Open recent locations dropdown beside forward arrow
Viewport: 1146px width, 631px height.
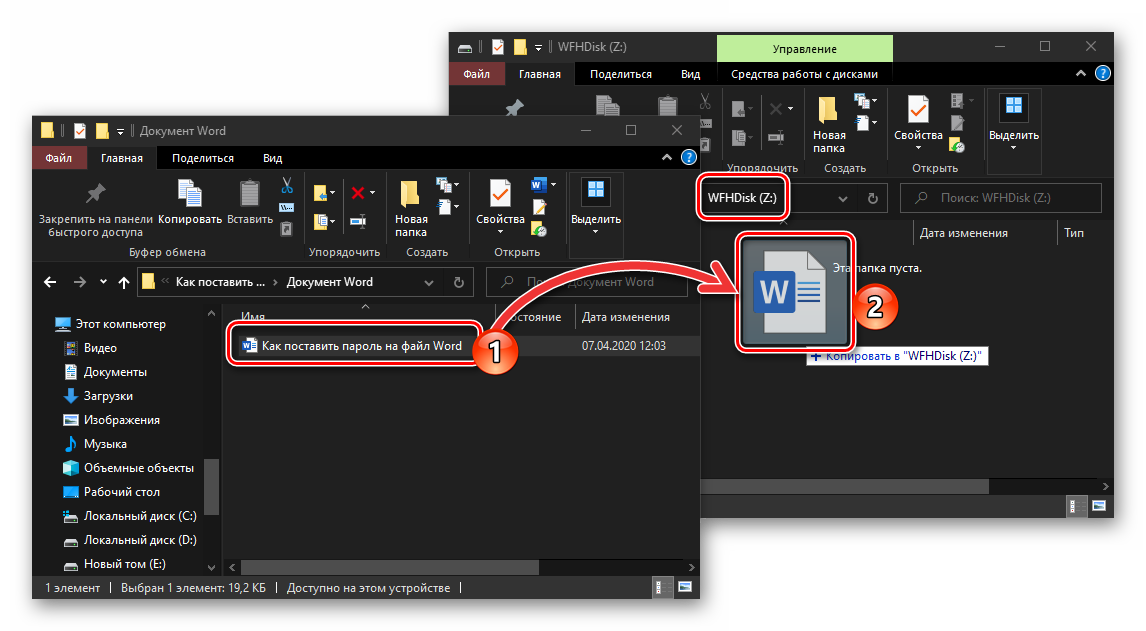click(104, 283)
